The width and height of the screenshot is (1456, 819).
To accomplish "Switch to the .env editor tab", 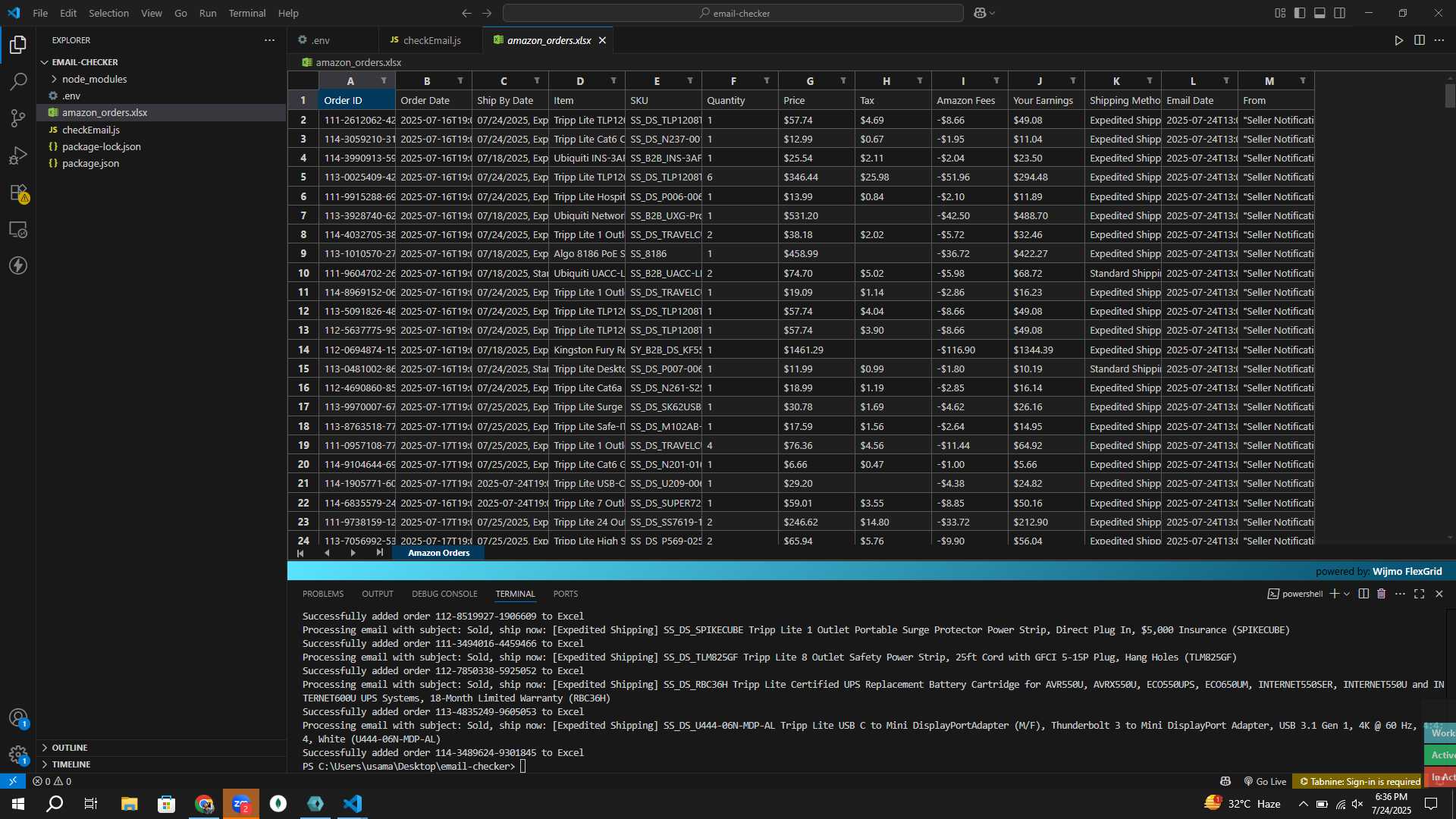I will click(321, 40).
